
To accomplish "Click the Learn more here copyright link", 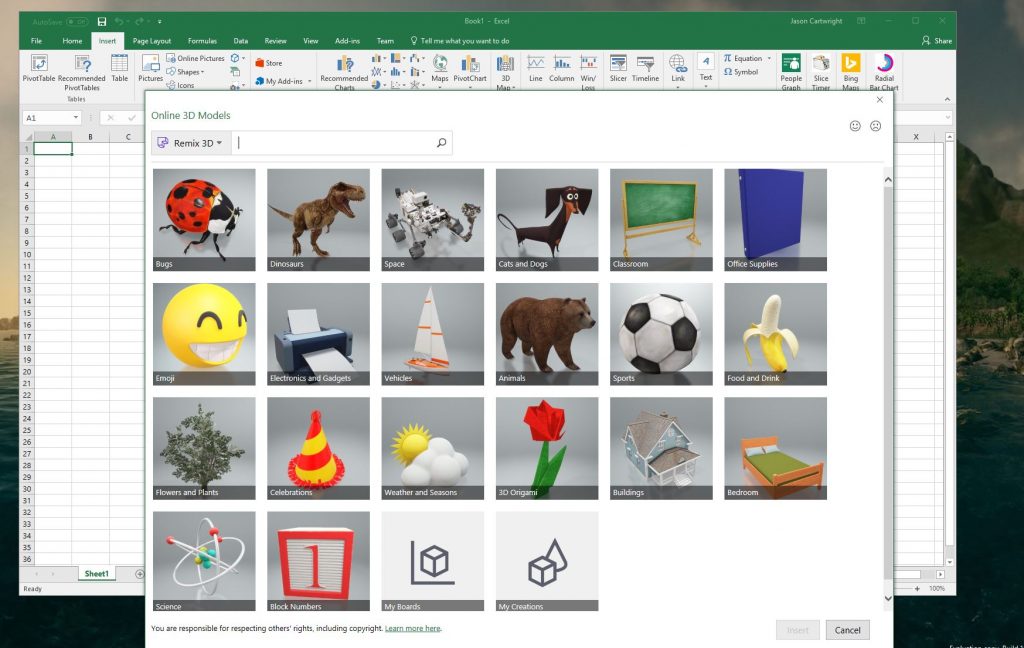I will 412,628.
